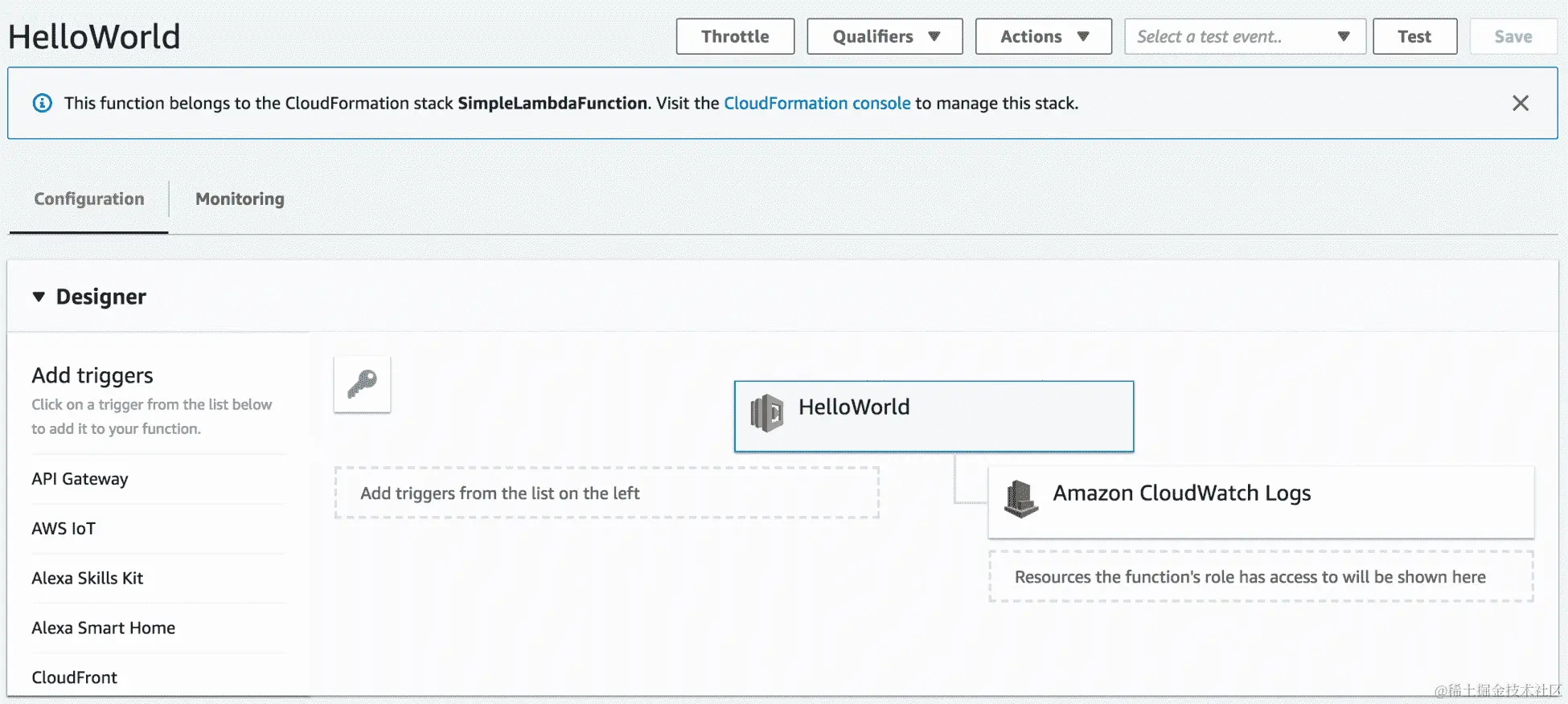Screen dimensions: 1568x704
Task: Select the HelloWorld Lambda function icon
Action: [x=766, y=413]
